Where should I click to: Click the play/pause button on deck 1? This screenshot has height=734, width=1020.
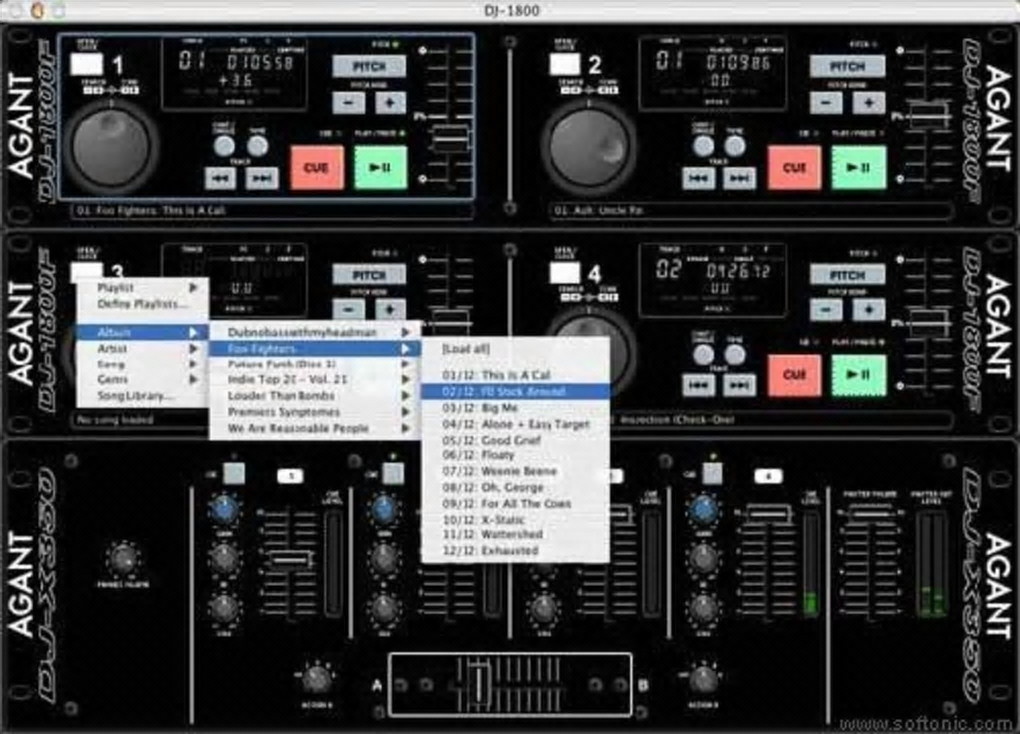tap(381, 167)
